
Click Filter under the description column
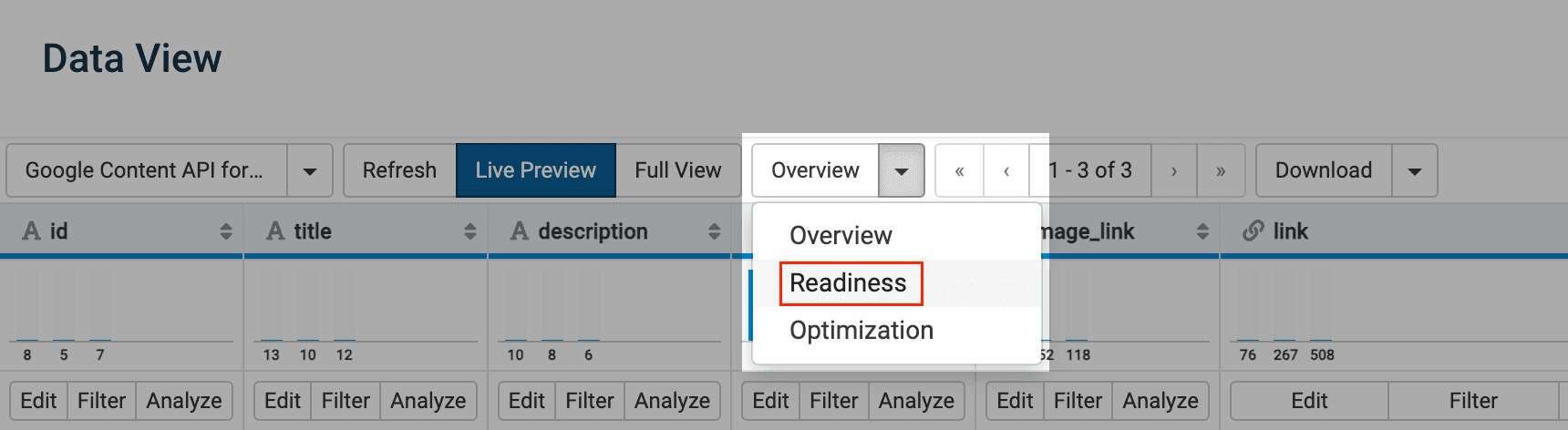589,401
